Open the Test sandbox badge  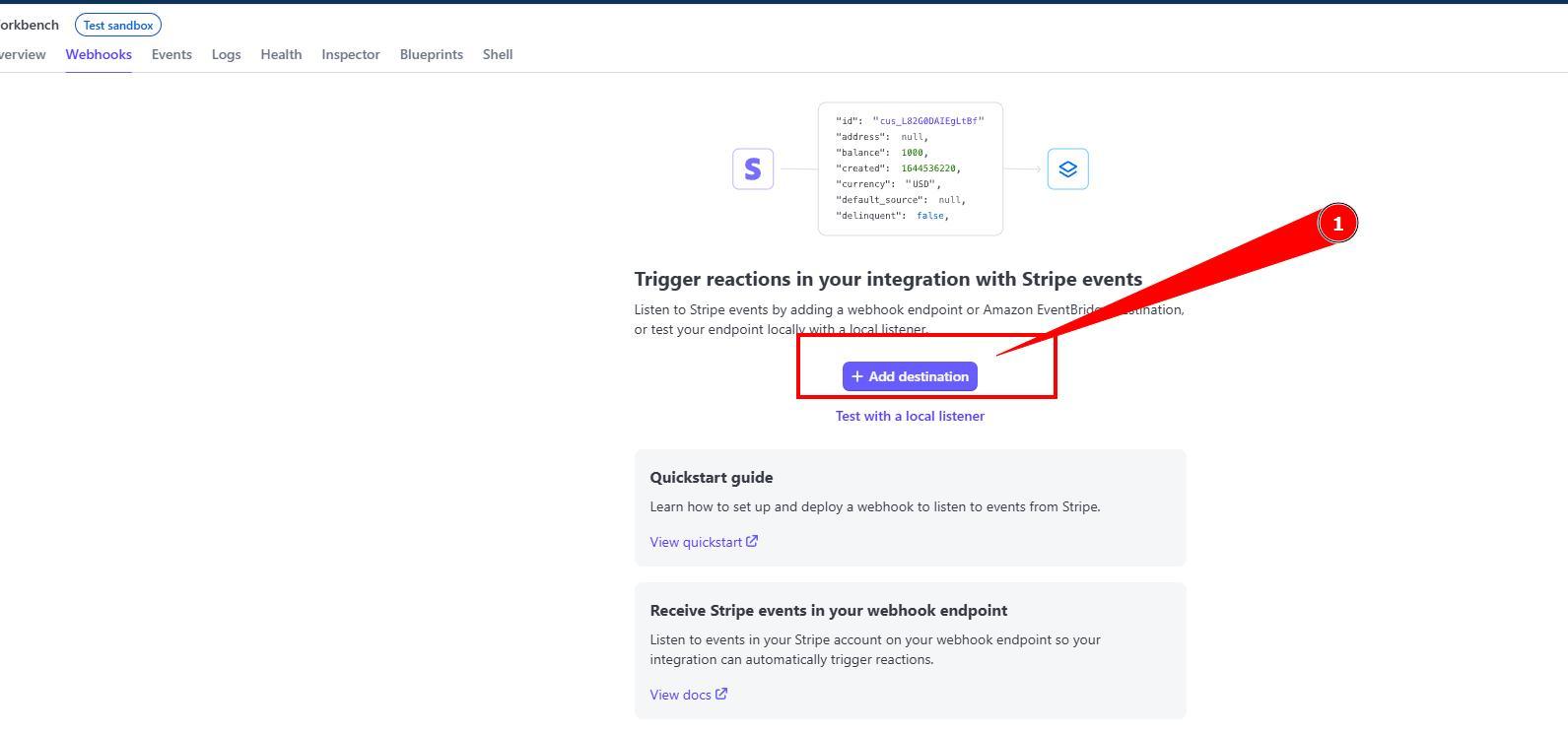click(117, 25)
